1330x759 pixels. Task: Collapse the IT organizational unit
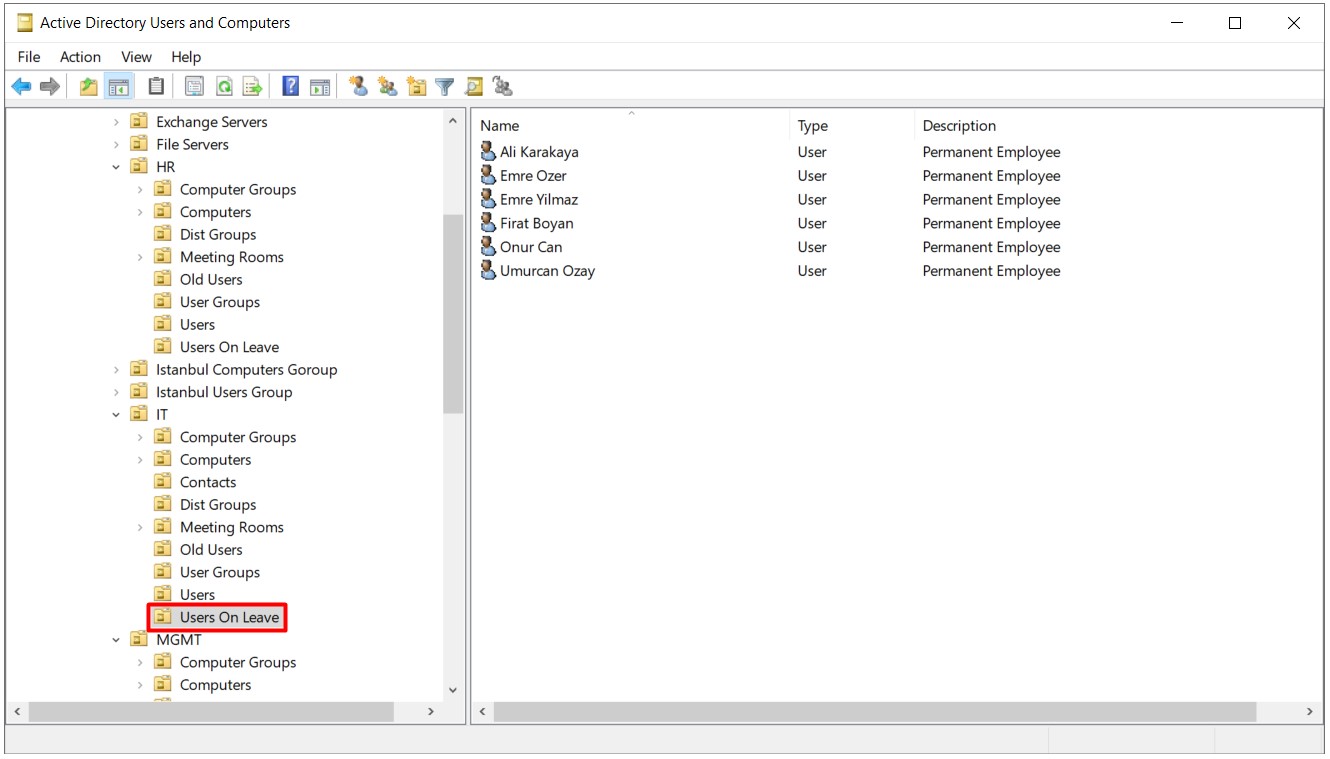[x=116, y=414]
